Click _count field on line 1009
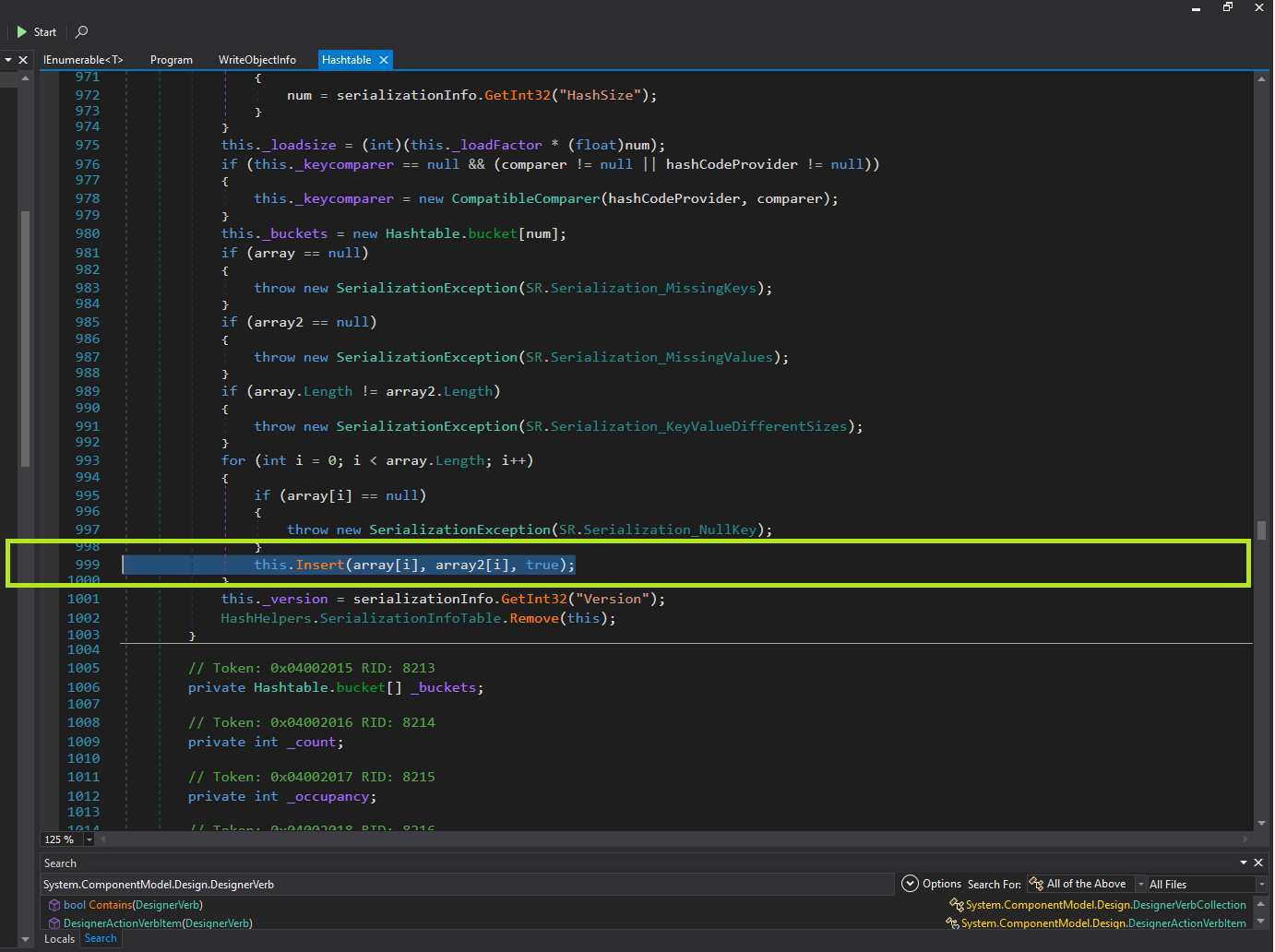 (312, 742)
